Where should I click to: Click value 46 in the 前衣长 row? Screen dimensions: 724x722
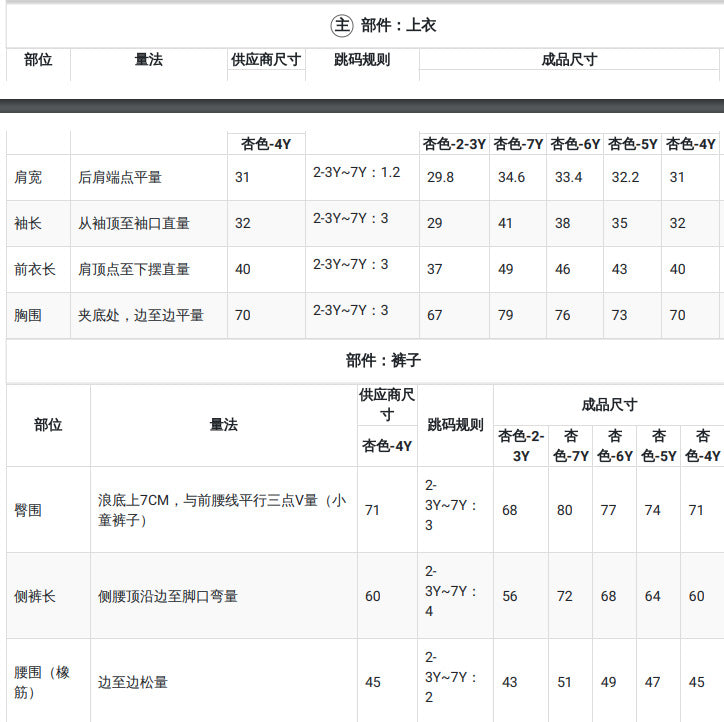[562, 269]
